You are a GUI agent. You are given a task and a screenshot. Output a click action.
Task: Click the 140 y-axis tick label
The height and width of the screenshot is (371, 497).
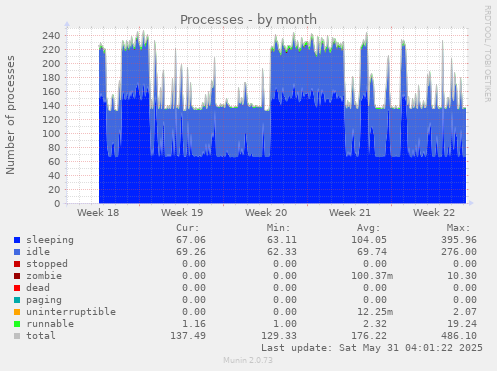(51, 106)
